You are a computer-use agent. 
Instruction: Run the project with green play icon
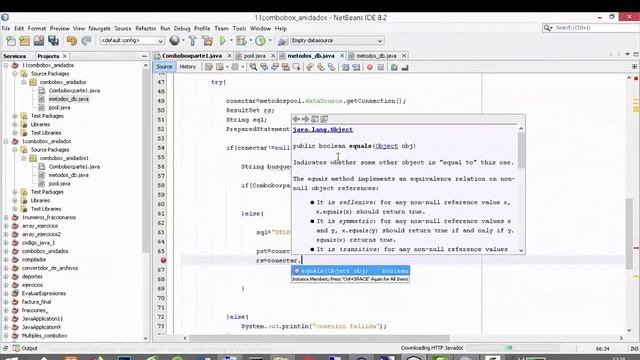tap(223, 40)
